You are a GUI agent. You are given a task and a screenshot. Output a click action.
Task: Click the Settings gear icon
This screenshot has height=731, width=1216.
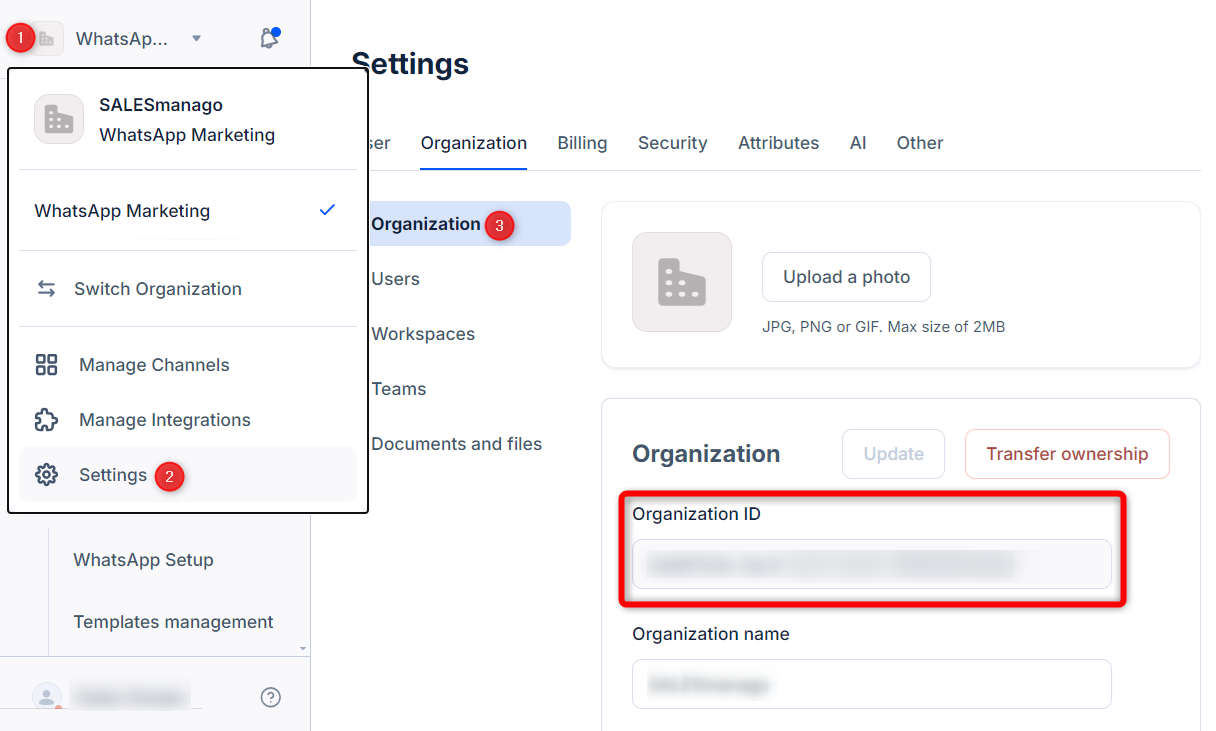pos(46,474)
